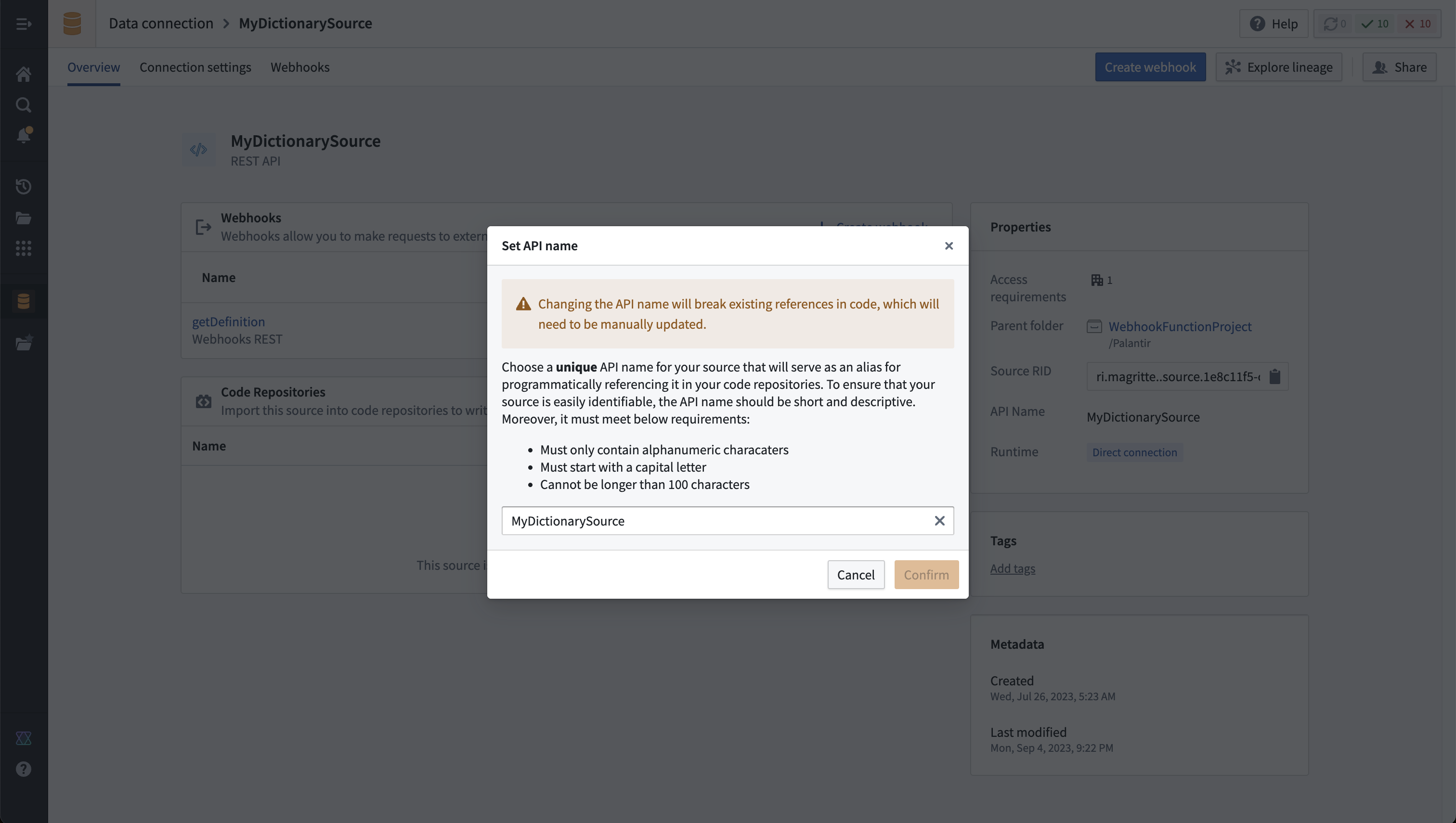
Task: Click the API Name value MyDictionarySource
Action: coord(1143,417)
